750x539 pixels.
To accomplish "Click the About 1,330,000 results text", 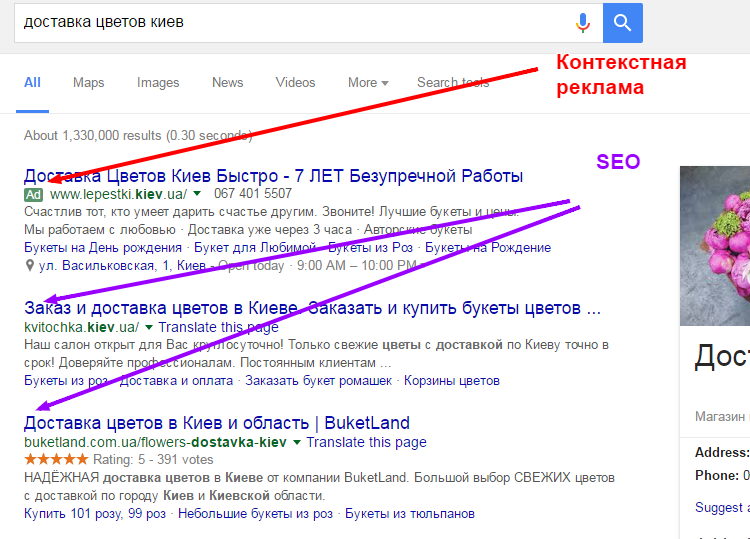I will [x=138, y=136].
